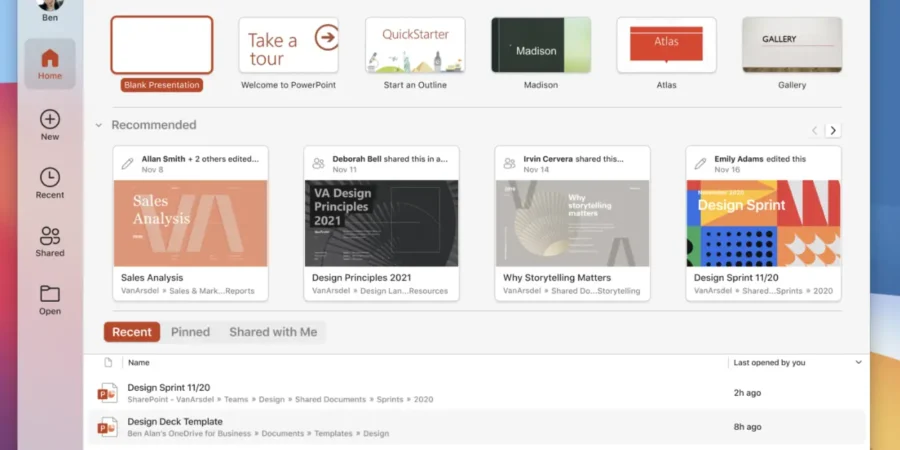Open the Home section in sidebar
The height and width of the screenshot is (450, 900).
(x=50, y=64)
